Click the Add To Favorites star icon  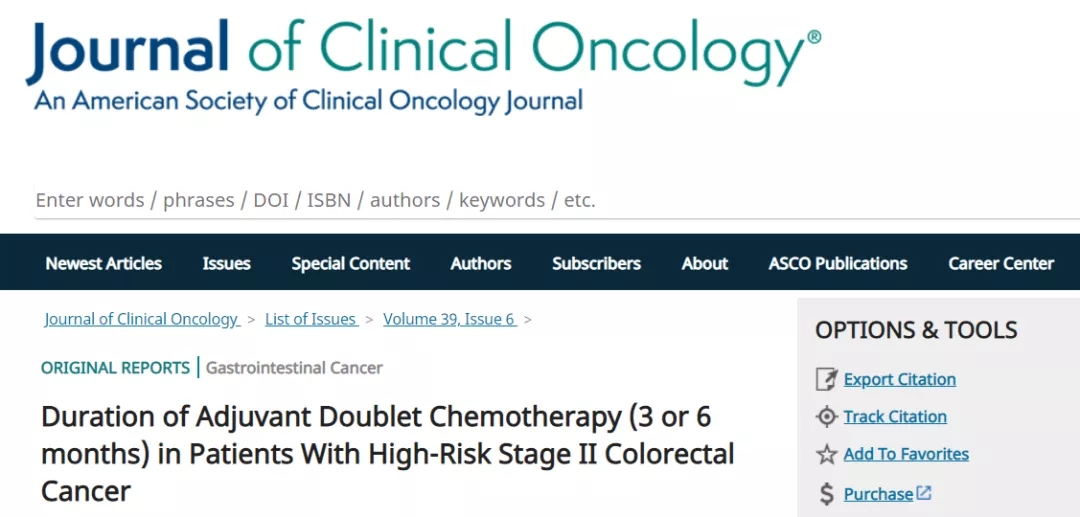826,455
